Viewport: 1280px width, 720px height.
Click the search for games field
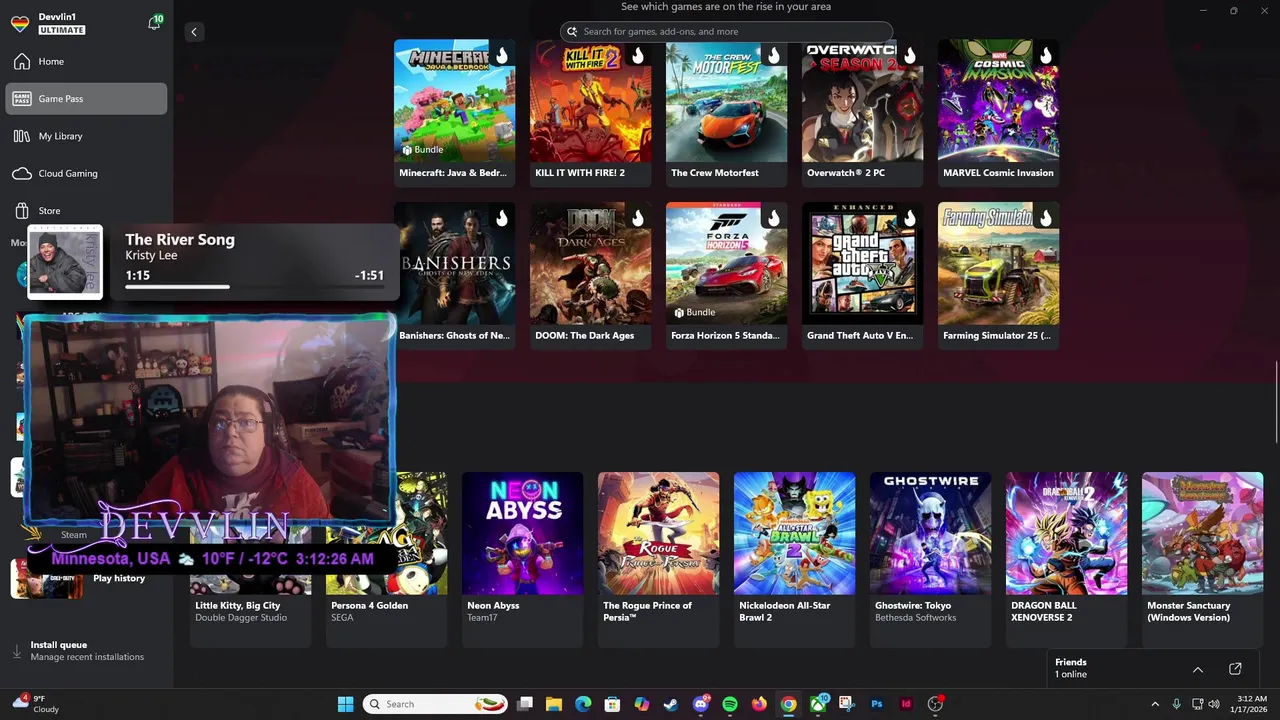coord(726,32)
